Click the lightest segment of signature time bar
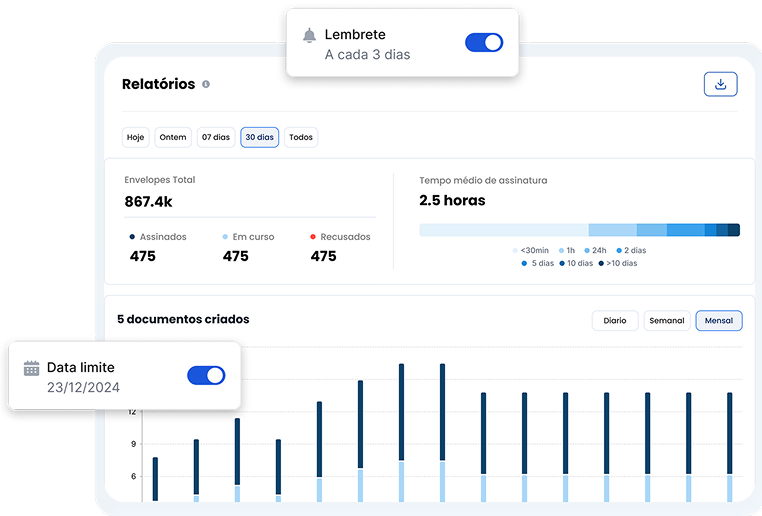The height and width of the screenshot is (516, 762). pyautogui.click(x=504, y=230)
